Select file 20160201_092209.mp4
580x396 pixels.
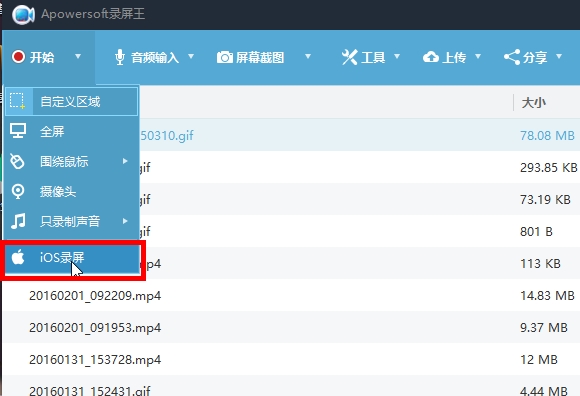(95, 295)
